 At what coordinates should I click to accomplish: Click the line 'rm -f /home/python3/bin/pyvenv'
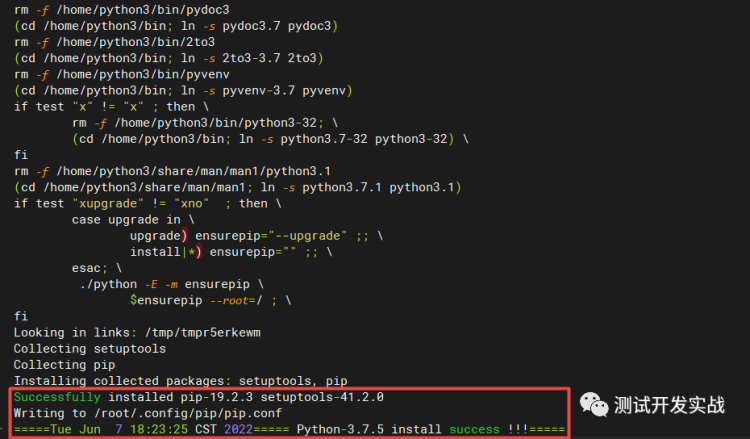coord(121,75)
